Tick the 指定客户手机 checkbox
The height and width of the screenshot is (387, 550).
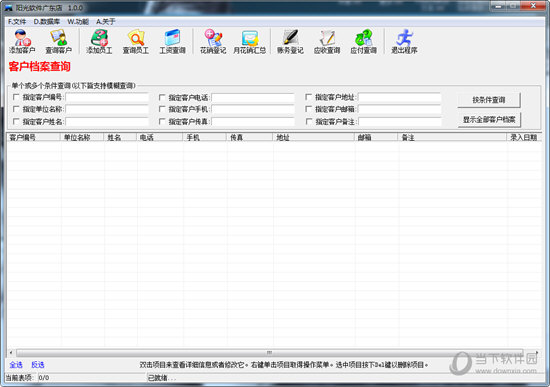click(162, 109)
